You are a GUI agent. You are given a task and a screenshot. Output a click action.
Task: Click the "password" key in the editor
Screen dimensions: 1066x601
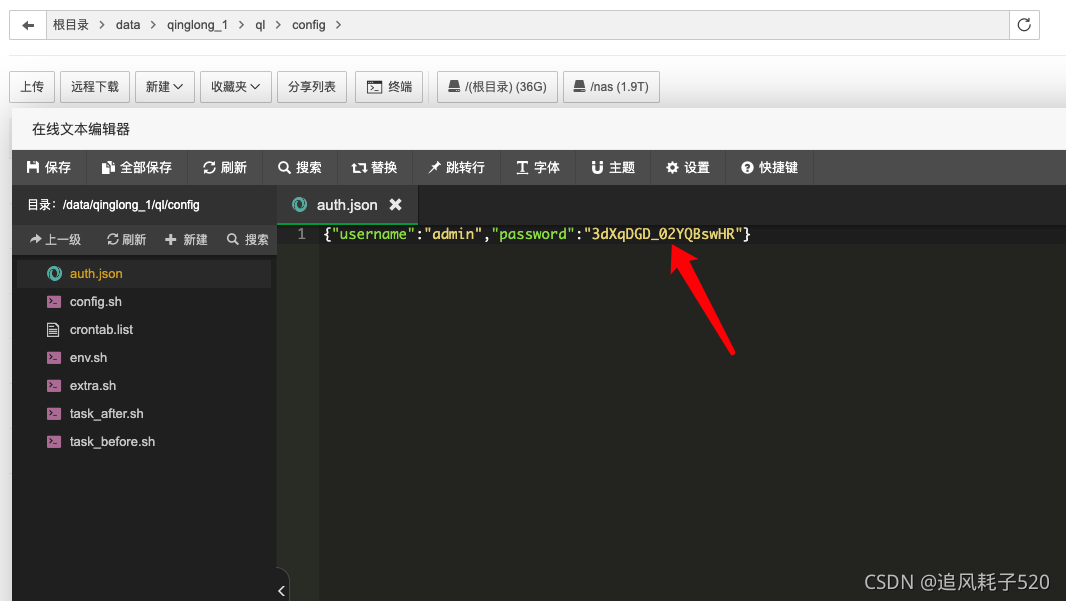tap(533, 234)
